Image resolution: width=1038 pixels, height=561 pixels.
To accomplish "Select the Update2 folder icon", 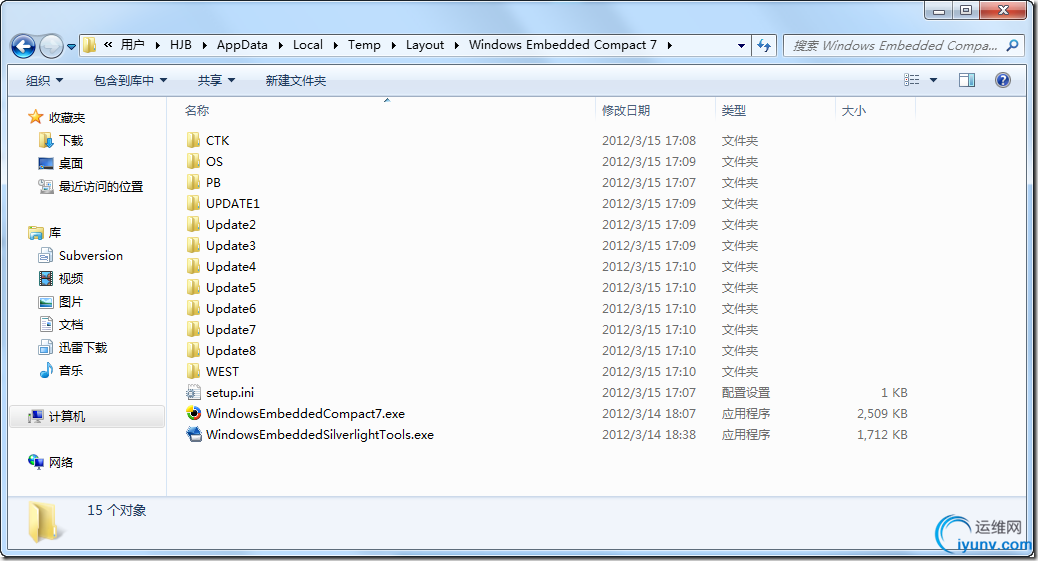I will click(x=193, y=224).
